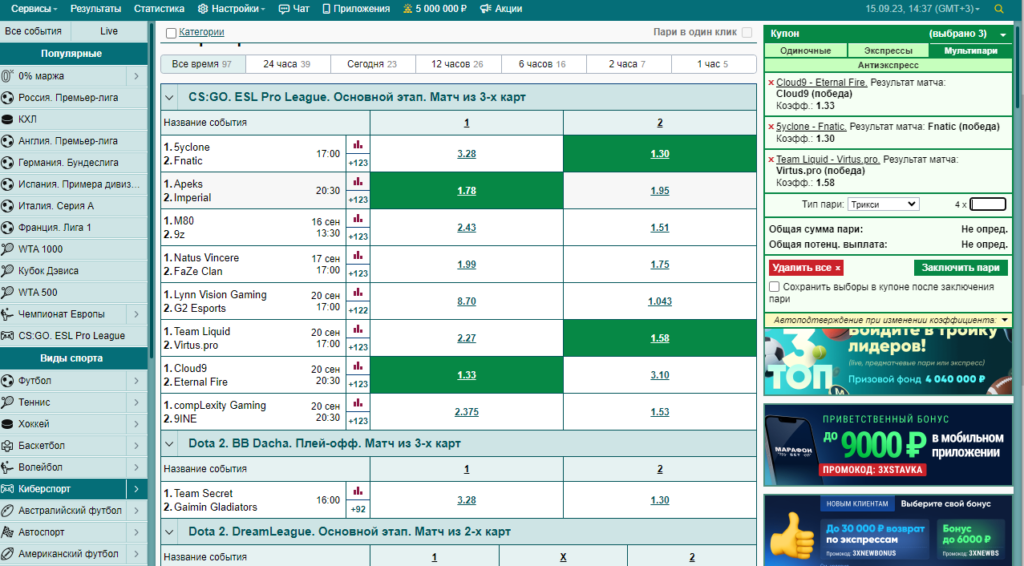The height and width of the screenshot is (566, 1024).
Task: Open date and timezone selector 15.09.23, 14:37
Action: 923,9
